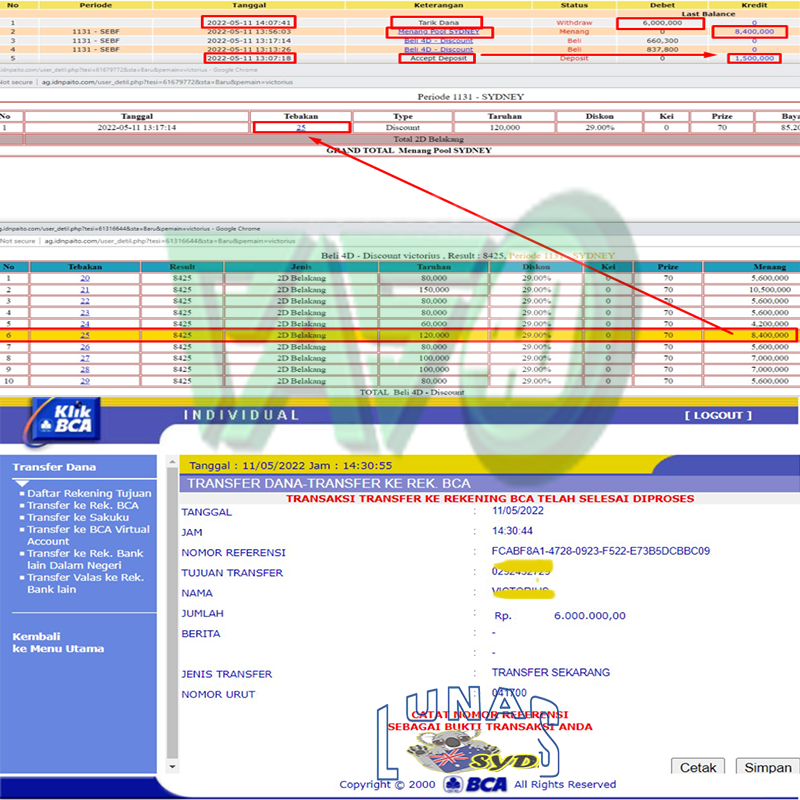
Task: Open Transfer ke Rek. BCA menu item
Action: [x=83, y=505]
